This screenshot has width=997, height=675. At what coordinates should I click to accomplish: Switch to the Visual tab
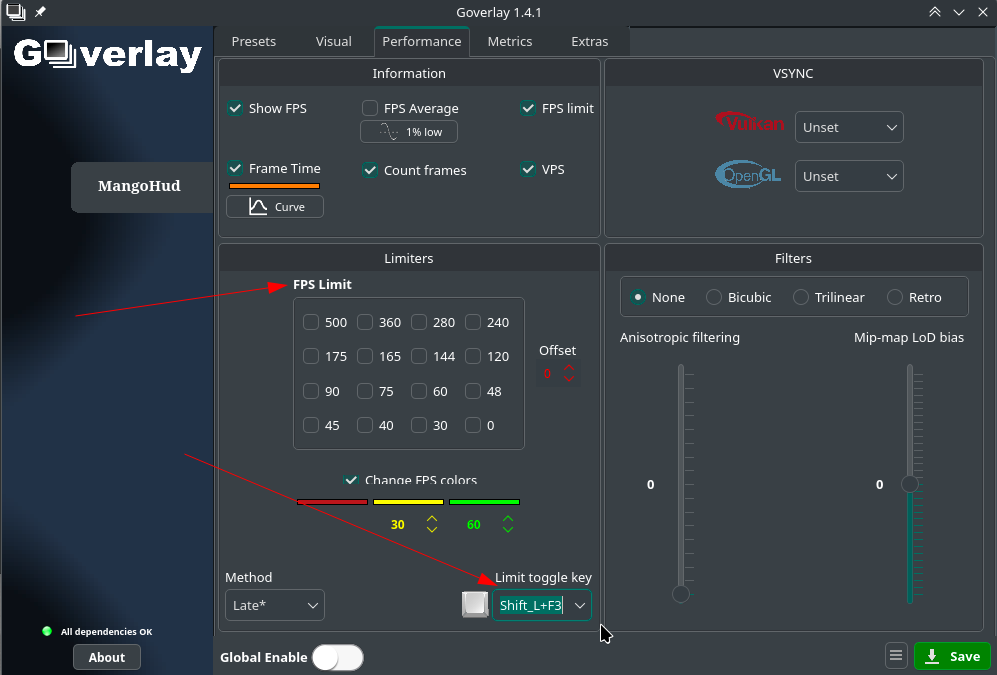tap(333, 41)
